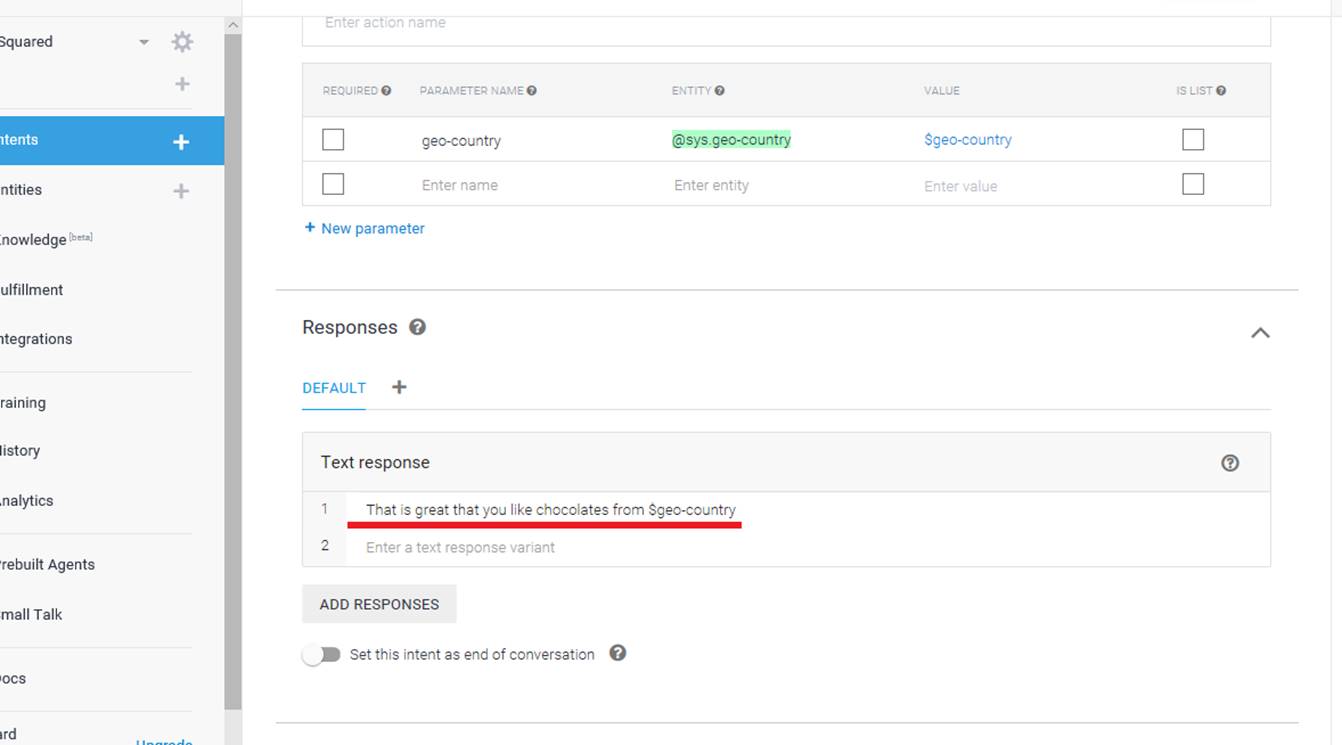Check Is List box for geo-country parameter
This screenshot has width=1342, height=745.
coord(1192,140)
